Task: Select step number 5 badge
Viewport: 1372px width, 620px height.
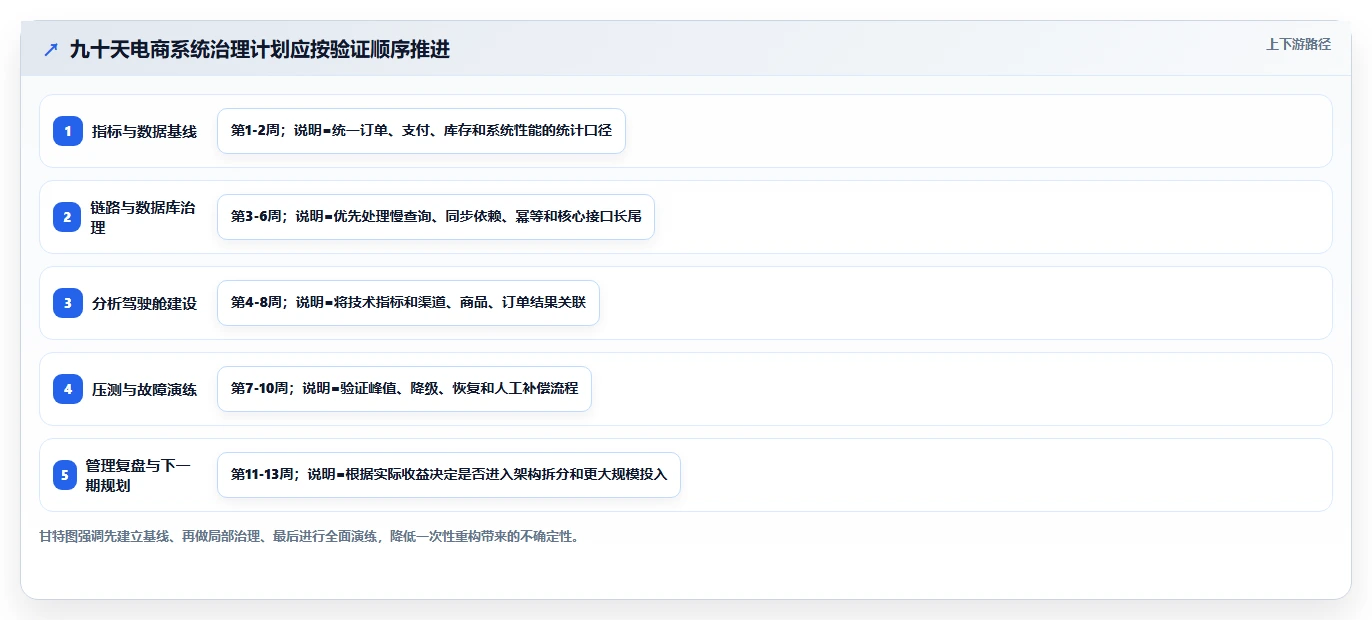Action: pyautogui.click(x=65, y=475)
